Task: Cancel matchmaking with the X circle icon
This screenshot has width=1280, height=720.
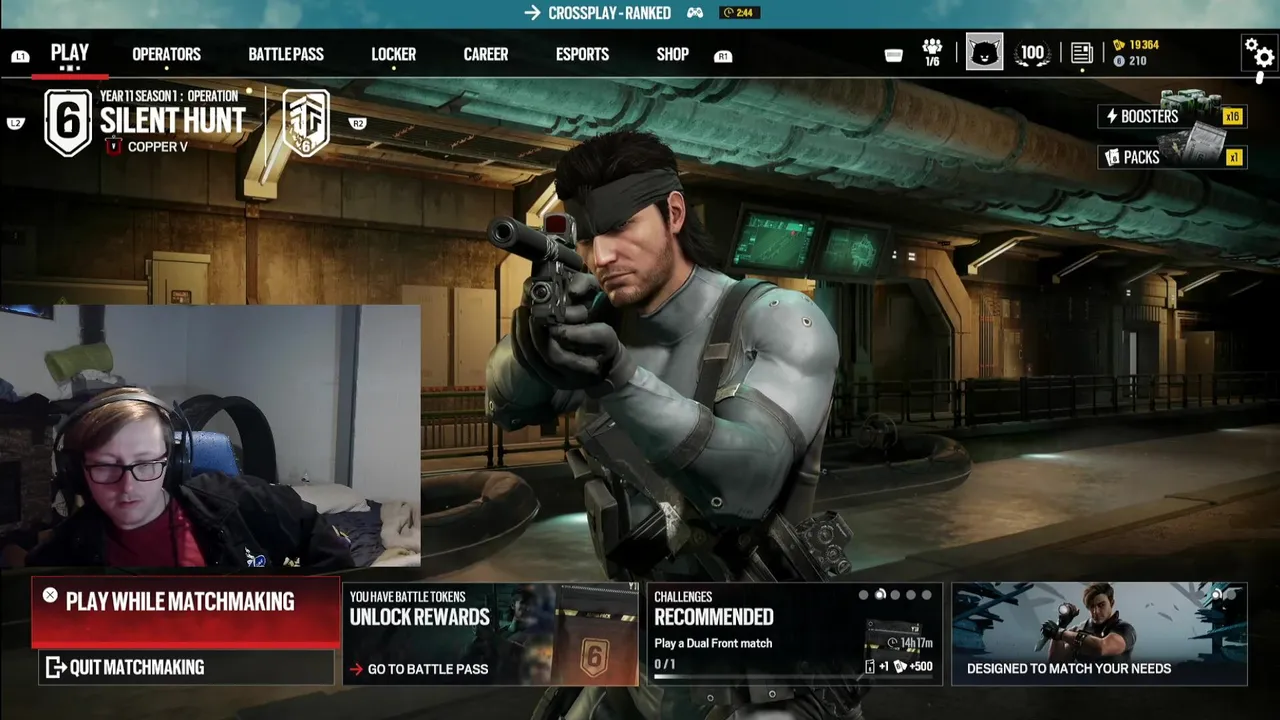Action: (x=50, y=596)
